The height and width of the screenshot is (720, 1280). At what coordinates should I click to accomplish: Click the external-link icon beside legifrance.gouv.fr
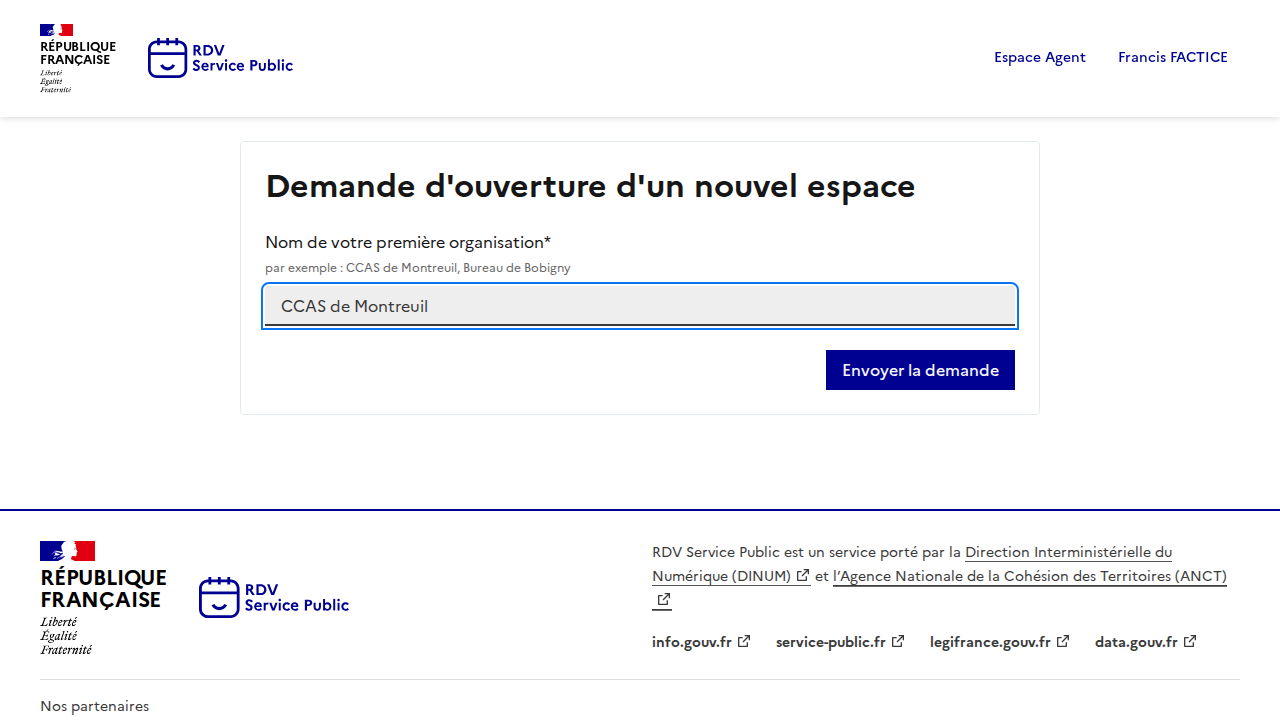(x=1063, y=642)
